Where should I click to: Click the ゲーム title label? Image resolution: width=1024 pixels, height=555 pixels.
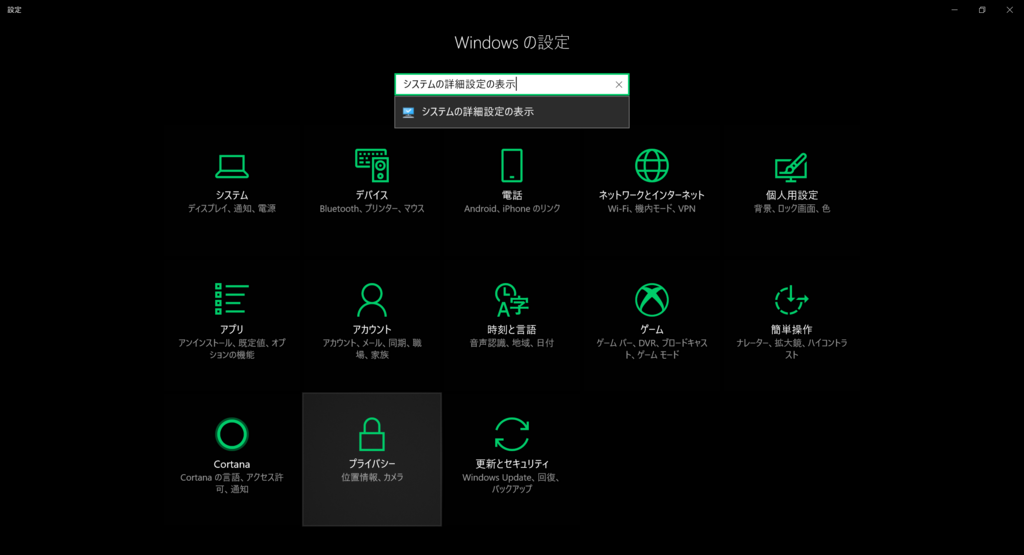(x=652, y=330)
